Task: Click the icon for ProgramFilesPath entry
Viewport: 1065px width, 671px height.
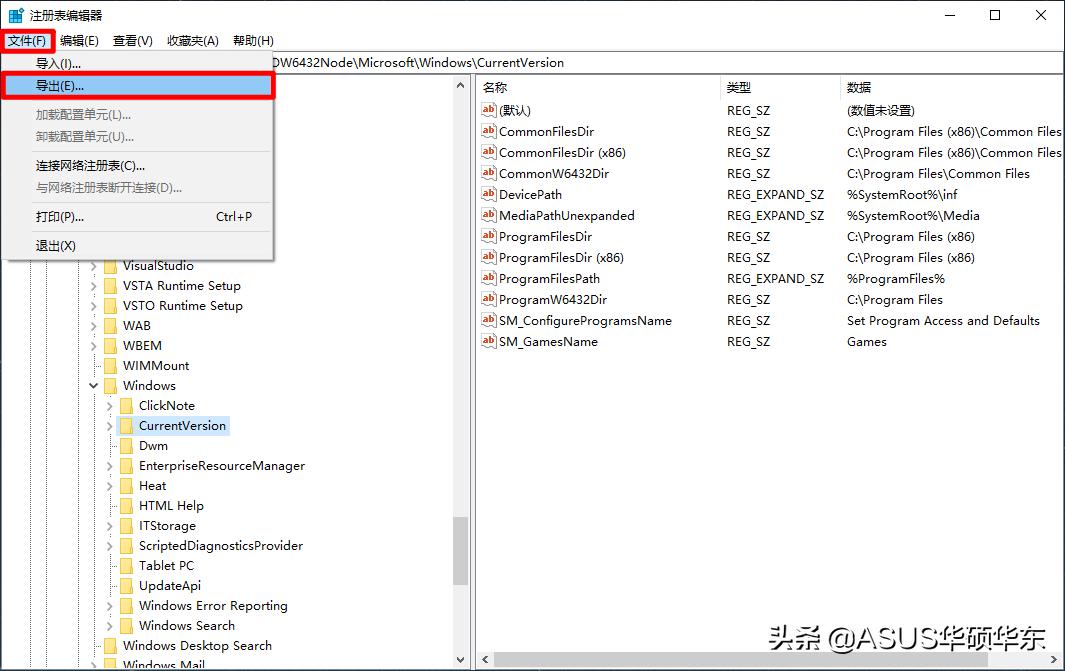Action: pyautogui.click(x=489, y=278)
